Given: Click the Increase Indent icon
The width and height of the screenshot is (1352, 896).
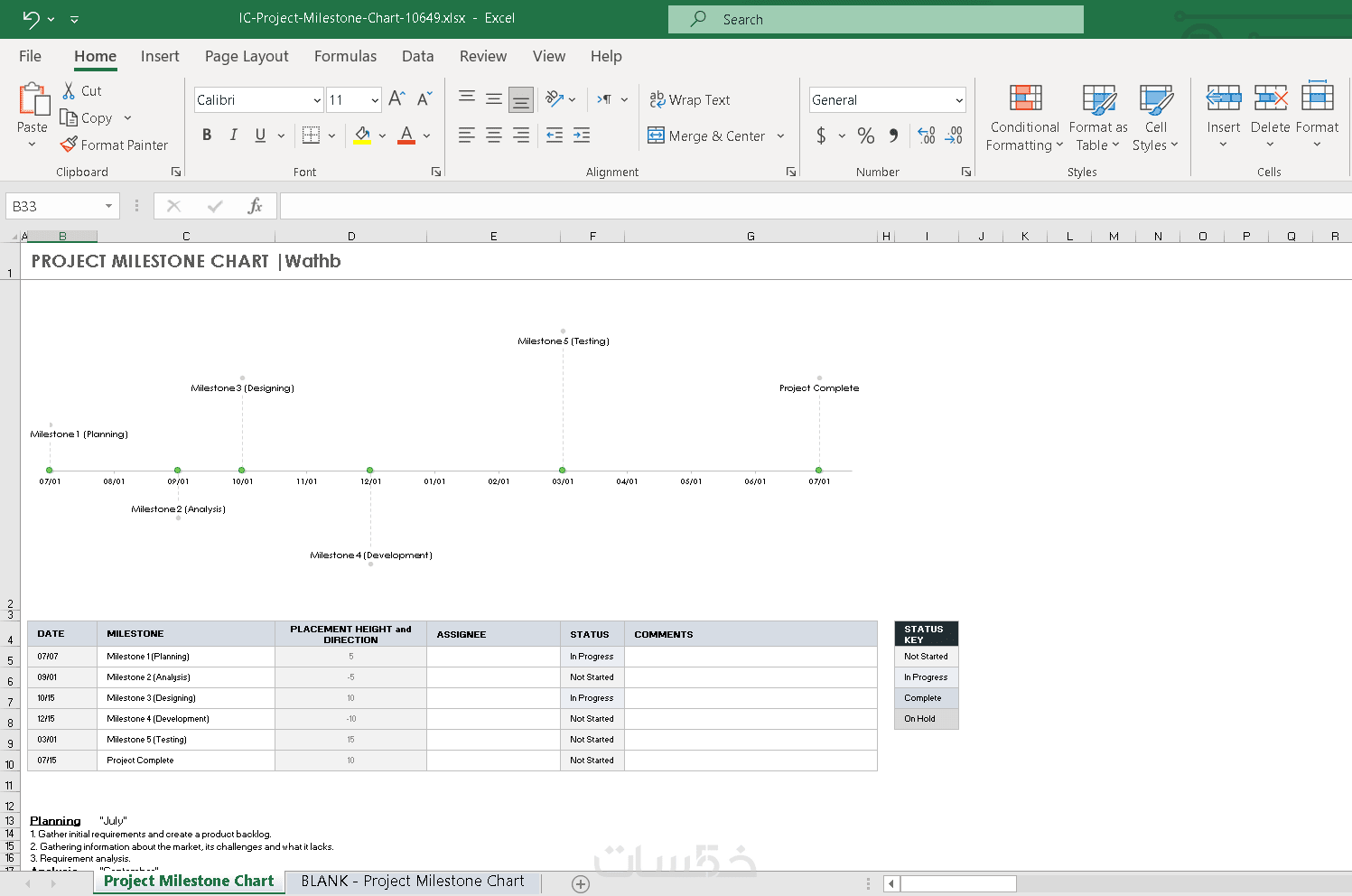Looking at the screenshot, I should pyautogui.click(x=582, y=135).
